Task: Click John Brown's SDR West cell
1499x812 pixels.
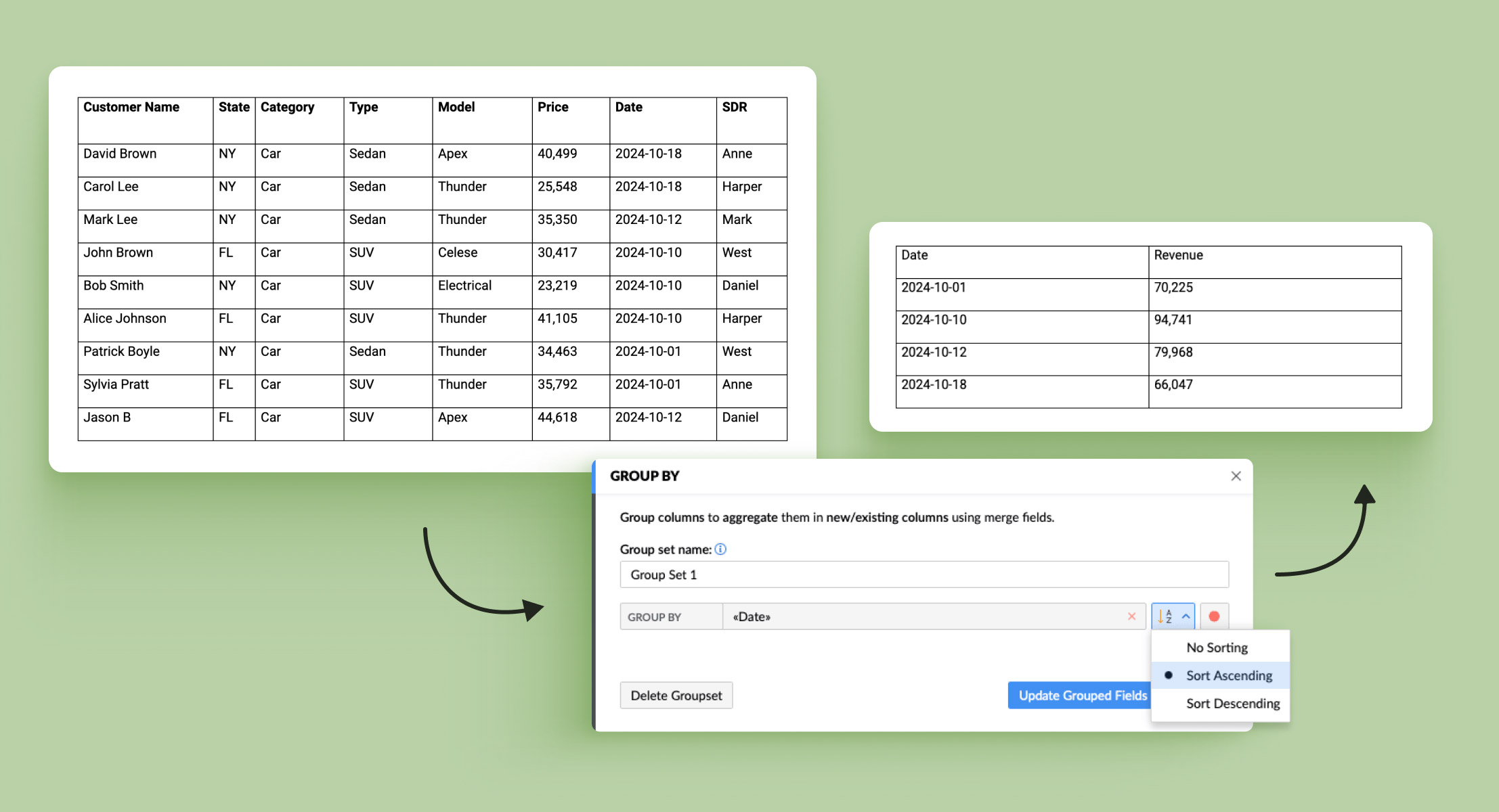Action: 752,259
